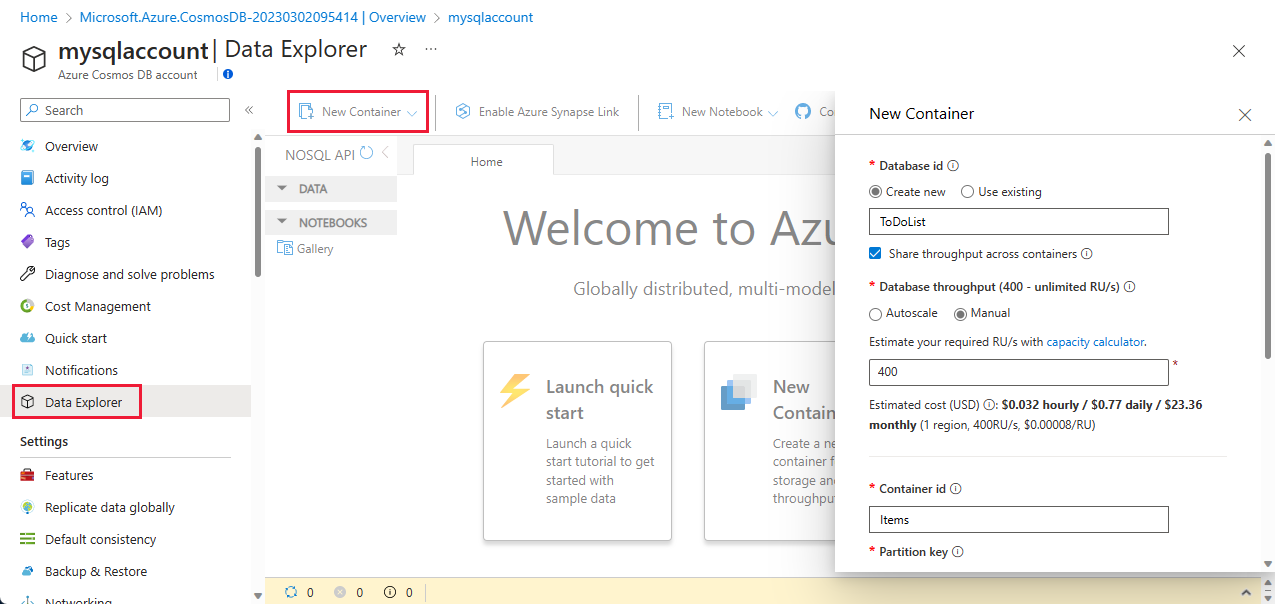Click Enable Azure Synapse Link
Image resolution: width=1275 pixels, height=604 pixels.
click(537, 112)
